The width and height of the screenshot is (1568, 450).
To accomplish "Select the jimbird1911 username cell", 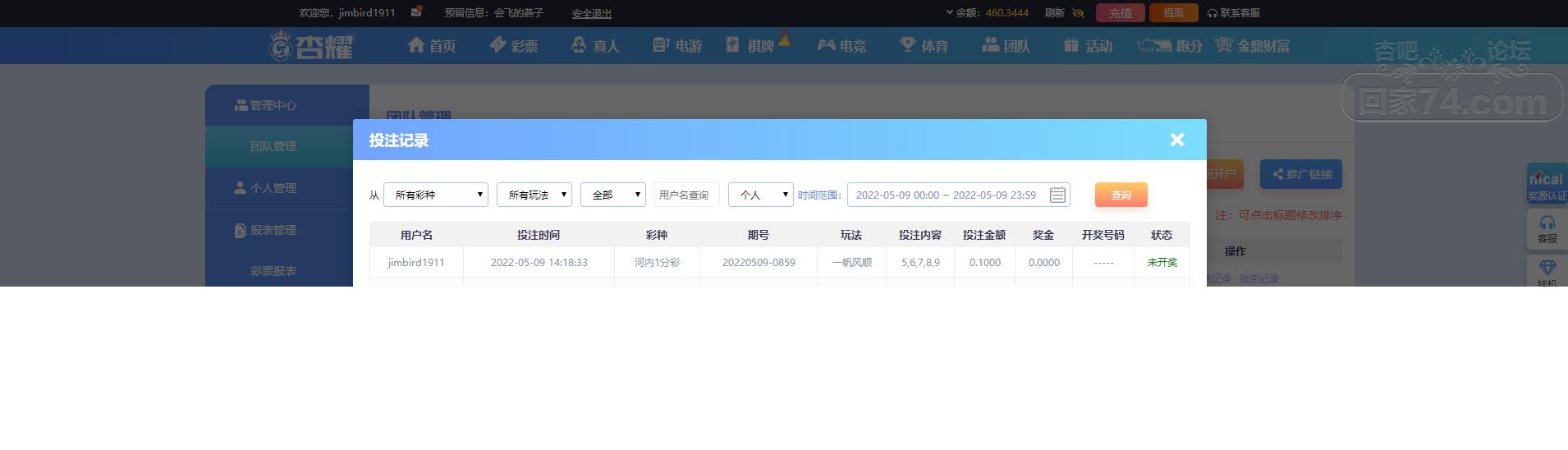I will coord(416,263).
